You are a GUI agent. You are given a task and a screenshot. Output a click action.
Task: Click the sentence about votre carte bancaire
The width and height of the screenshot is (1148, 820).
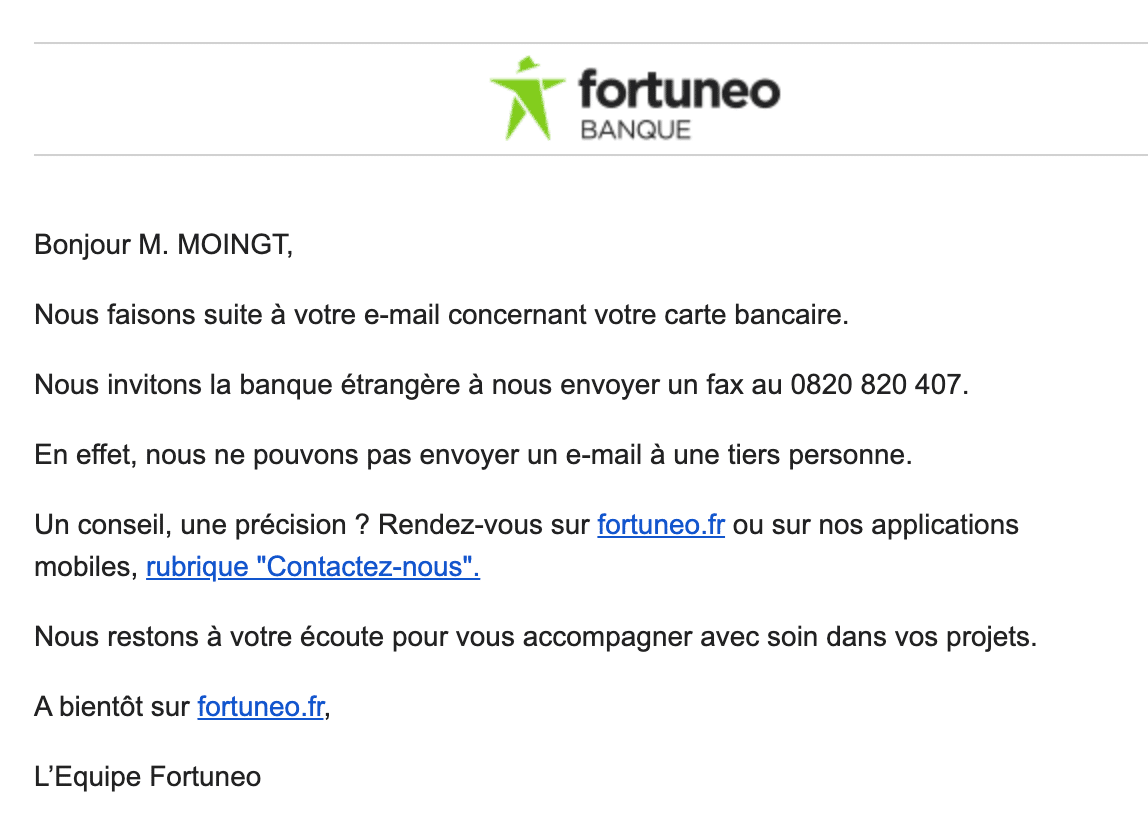[x=441, y=315]
